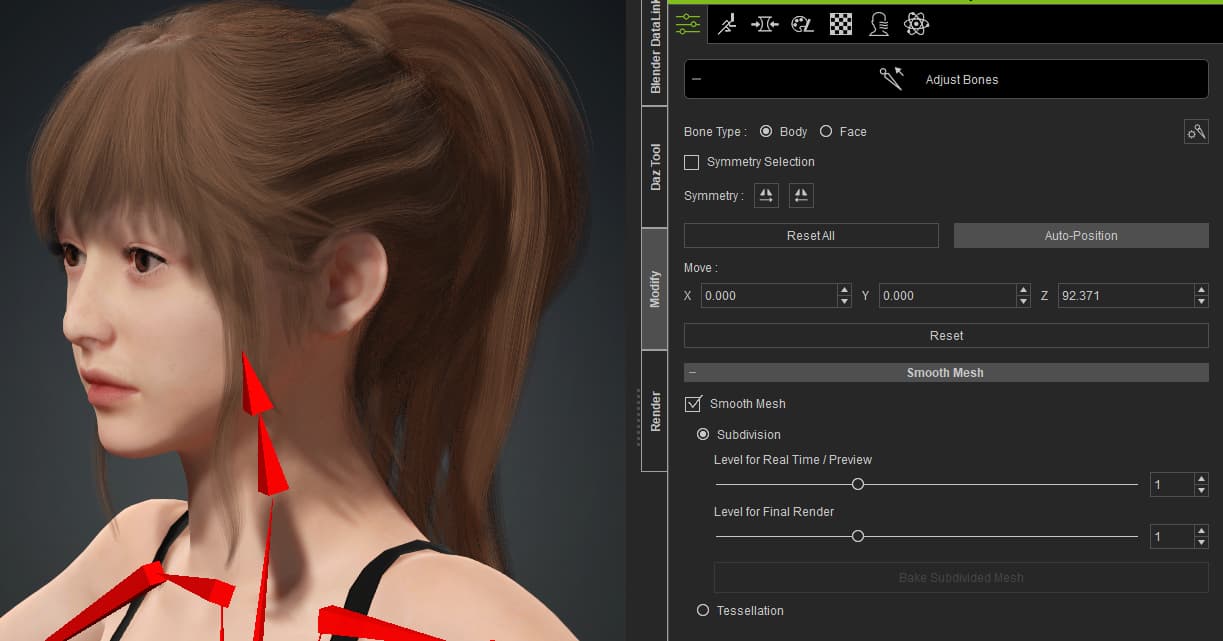This screenshot has width=1223, height=641.
Task: Collapse the Smooth Mesh section
Action: pyautogui.click(x=692, y=372)
